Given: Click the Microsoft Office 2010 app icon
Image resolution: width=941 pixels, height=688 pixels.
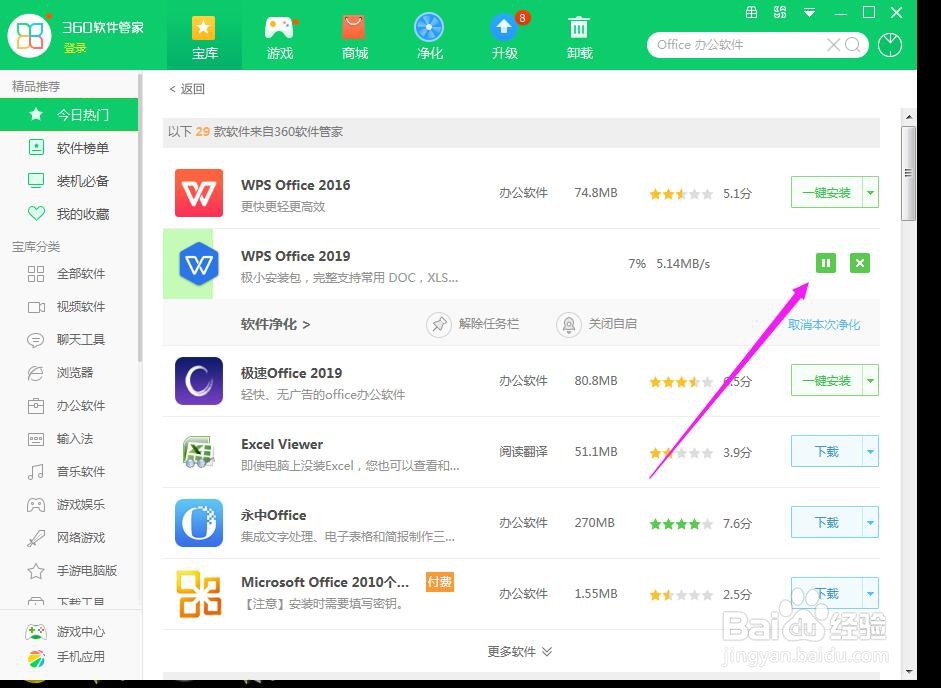Looking at the screenshot, I should [x=199, y=594].
